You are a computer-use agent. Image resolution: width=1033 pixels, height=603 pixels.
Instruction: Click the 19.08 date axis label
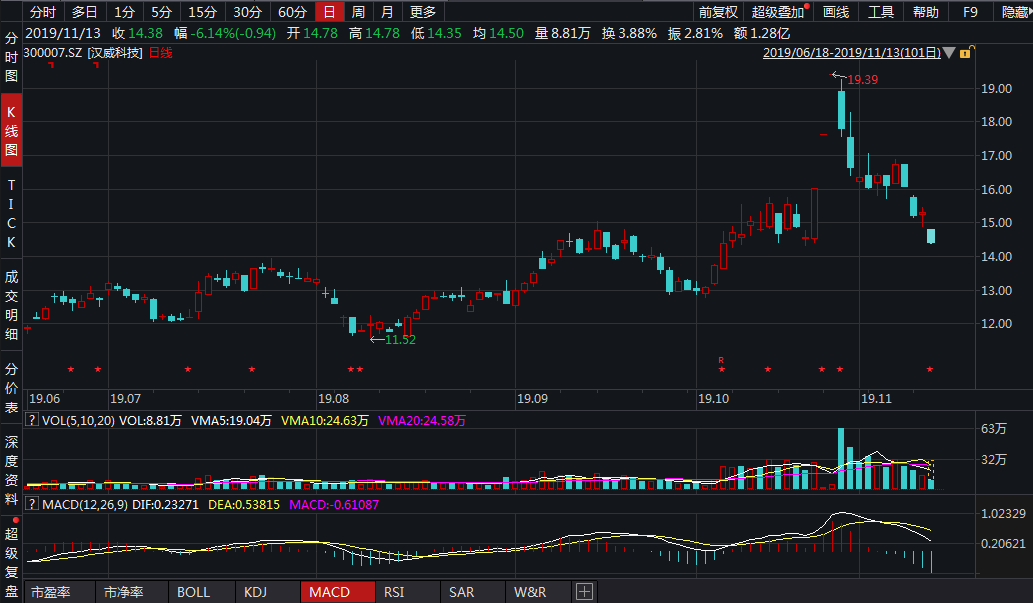pyautogui.click(x=333, y=399)
